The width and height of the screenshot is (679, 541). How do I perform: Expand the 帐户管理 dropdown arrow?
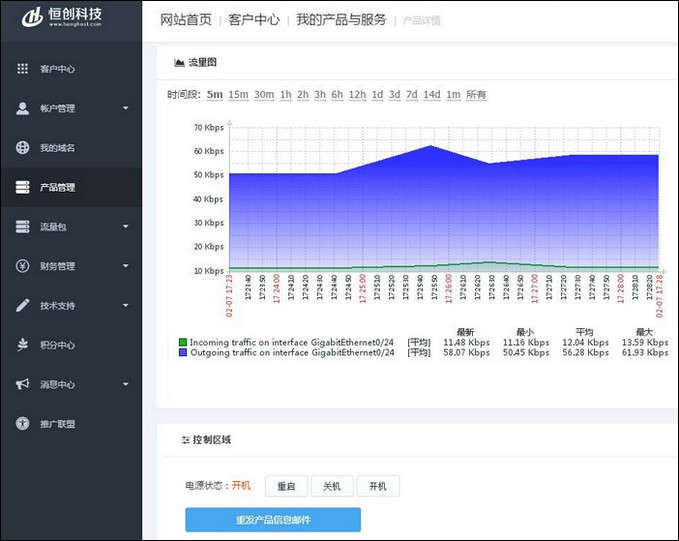tap(125, 108)
